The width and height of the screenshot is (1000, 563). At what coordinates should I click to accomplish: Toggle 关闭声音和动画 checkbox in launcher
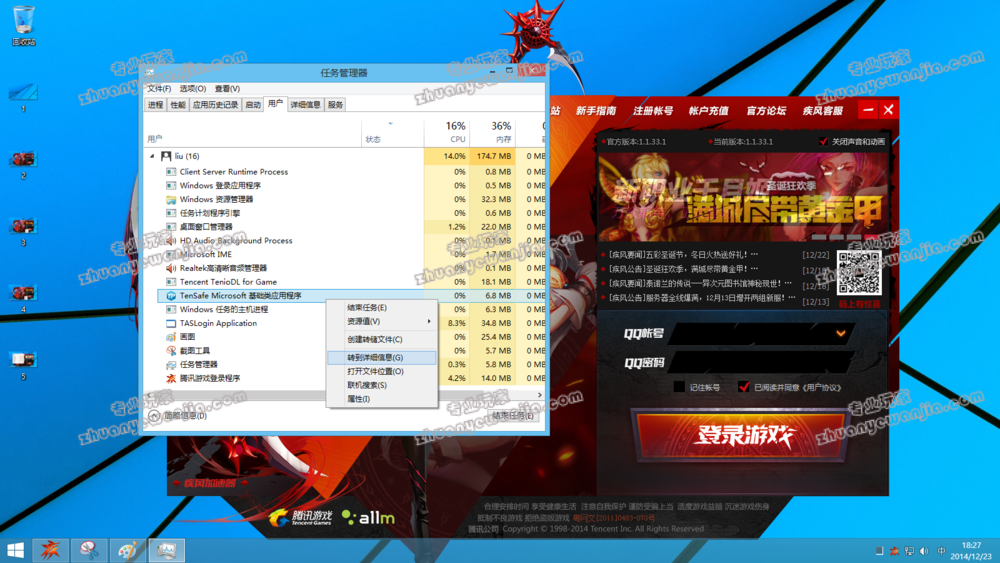(823, 142)
